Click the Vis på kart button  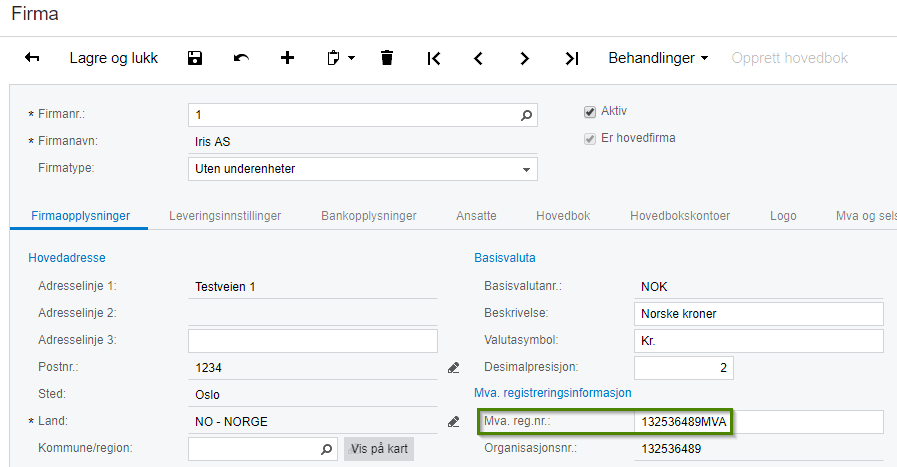click(x=379, y=449)
